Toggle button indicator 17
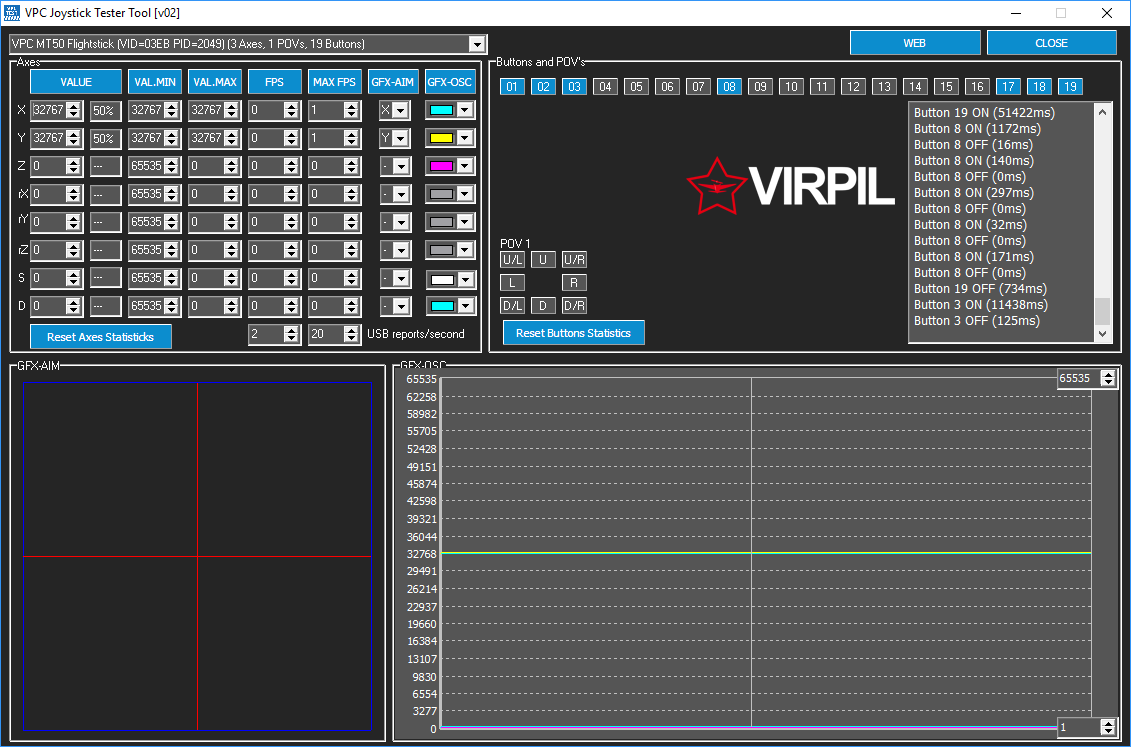This screenshot has height=747, width=1131. click(x=1008, y=87)
